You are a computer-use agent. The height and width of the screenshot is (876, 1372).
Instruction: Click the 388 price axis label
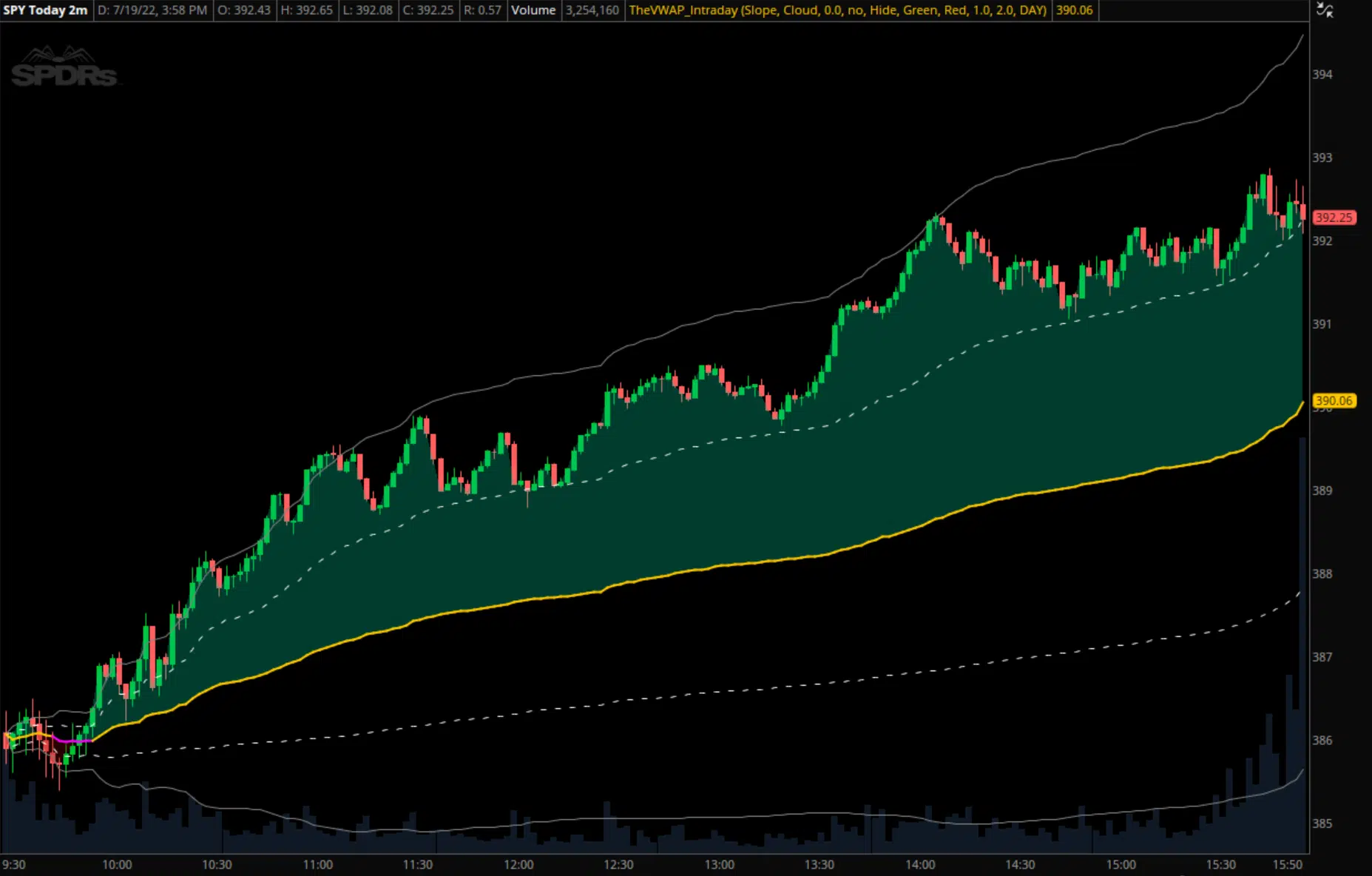pyautogui.click(x=1322, y=573)
